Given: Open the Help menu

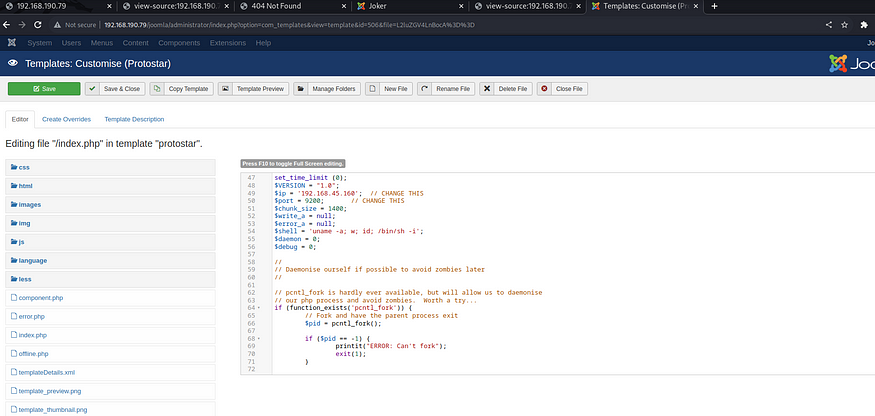Looking at the screenshot, I should pyautogui.click(x=263, y=43).
